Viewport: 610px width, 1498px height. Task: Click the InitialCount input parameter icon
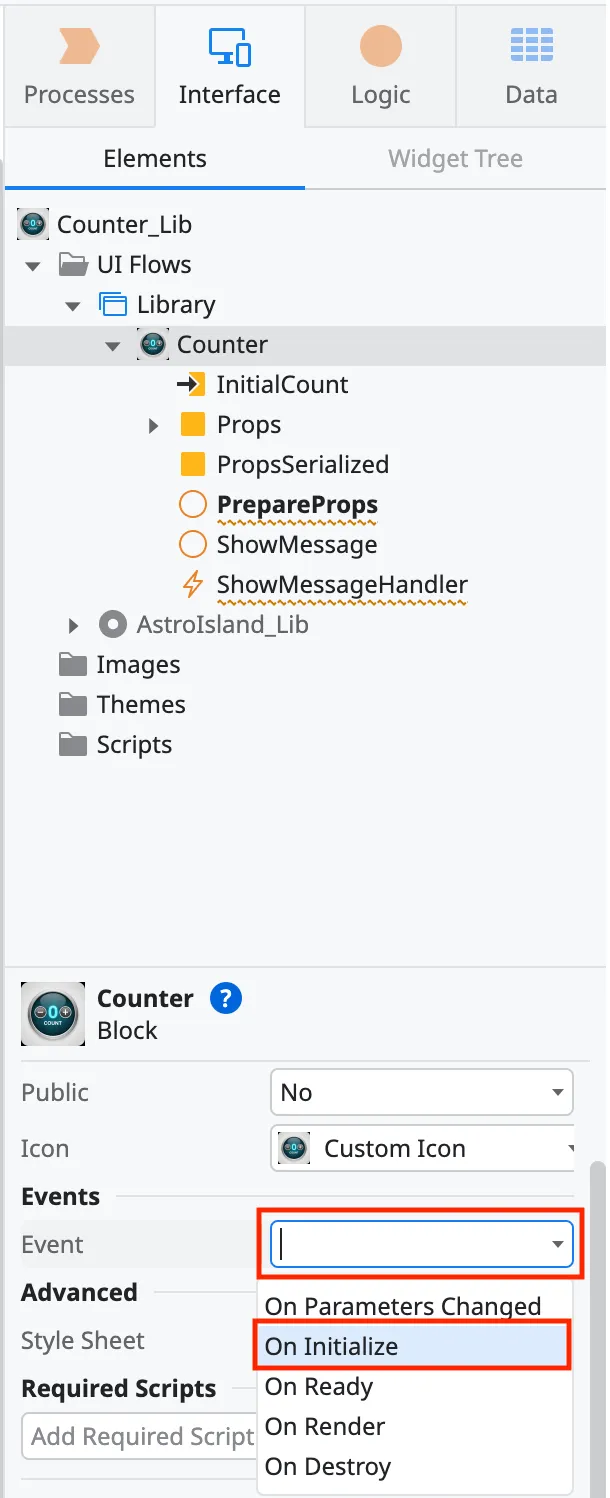(x=193, y=384)
